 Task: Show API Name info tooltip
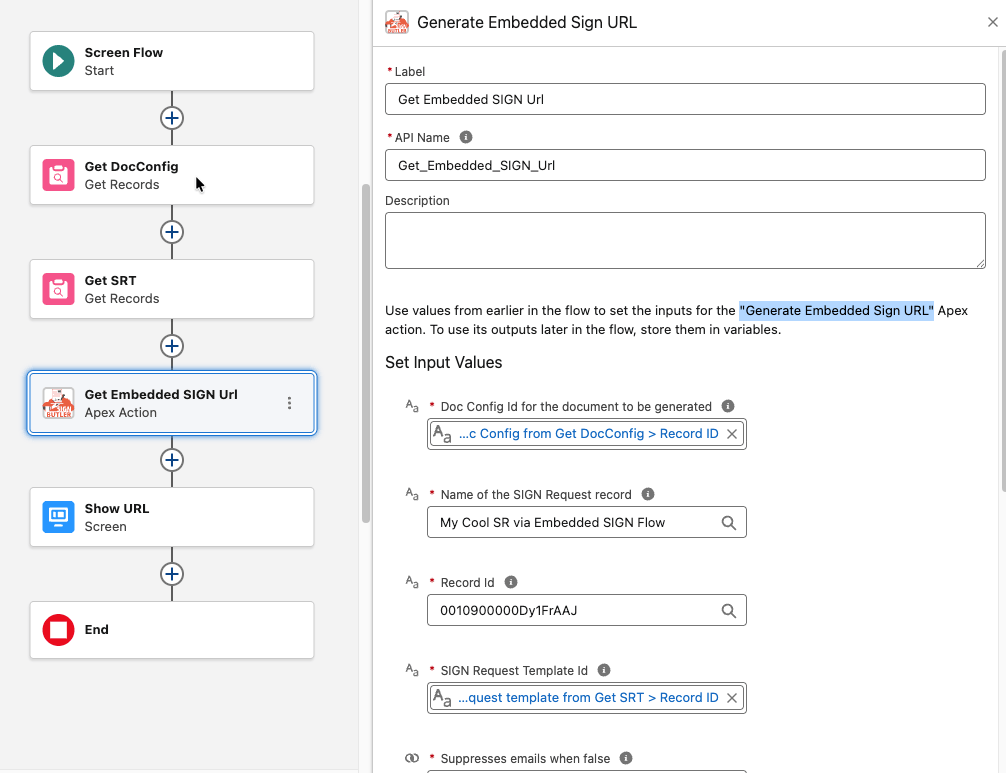pos(466,137)
